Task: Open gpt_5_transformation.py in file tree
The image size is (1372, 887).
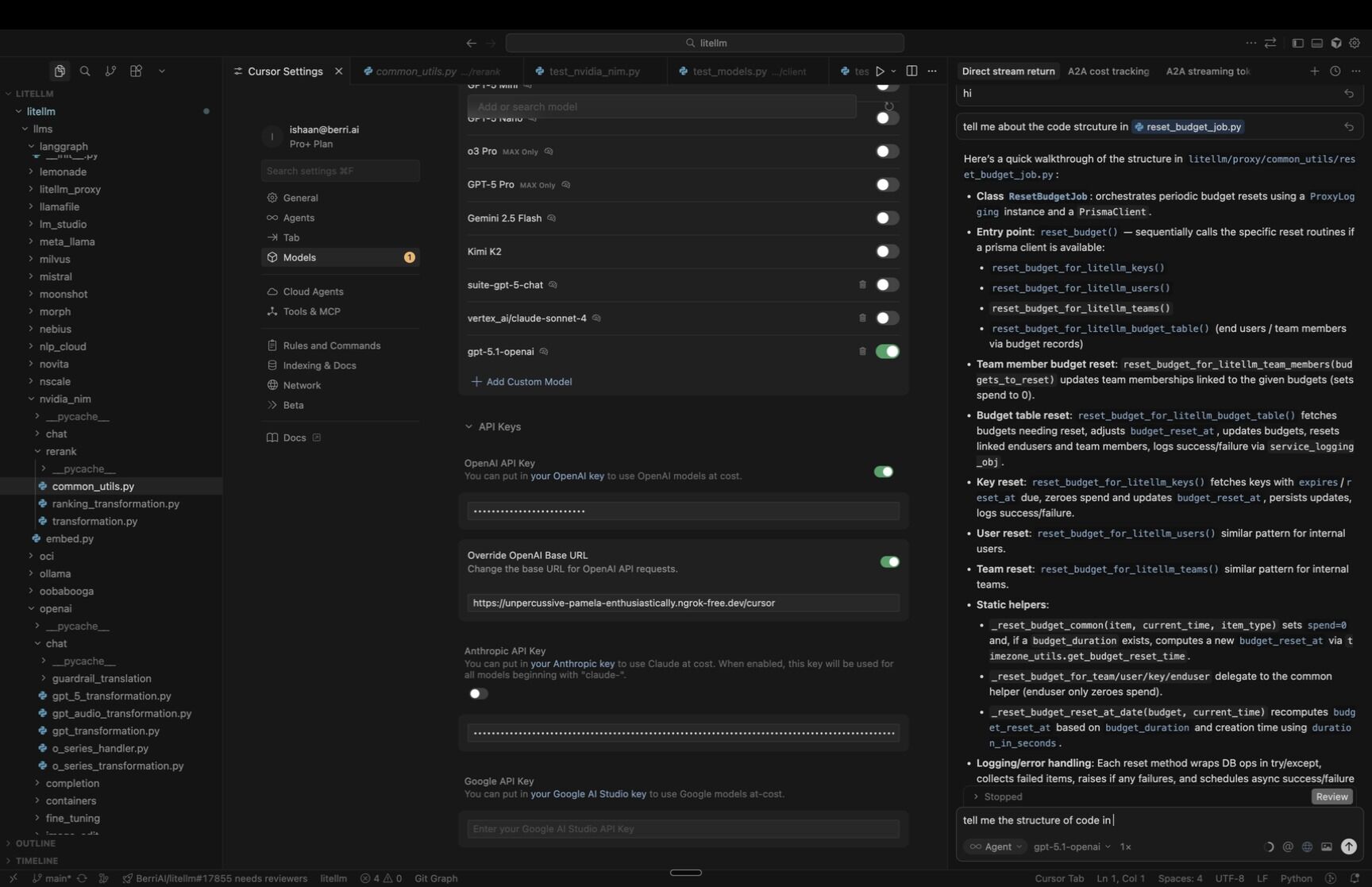Action: point(111,696)
